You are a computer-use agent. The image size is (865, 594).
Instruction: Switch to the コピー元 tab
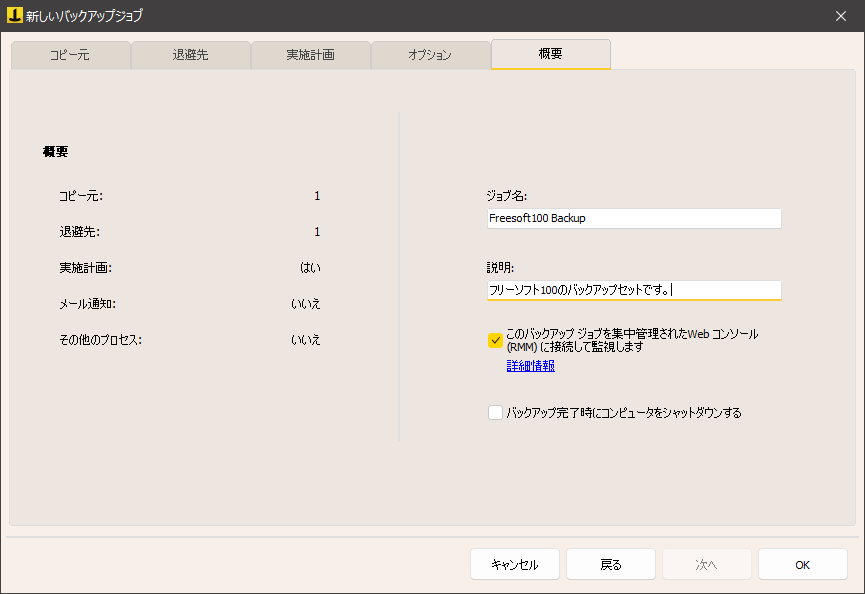point(71,55)
